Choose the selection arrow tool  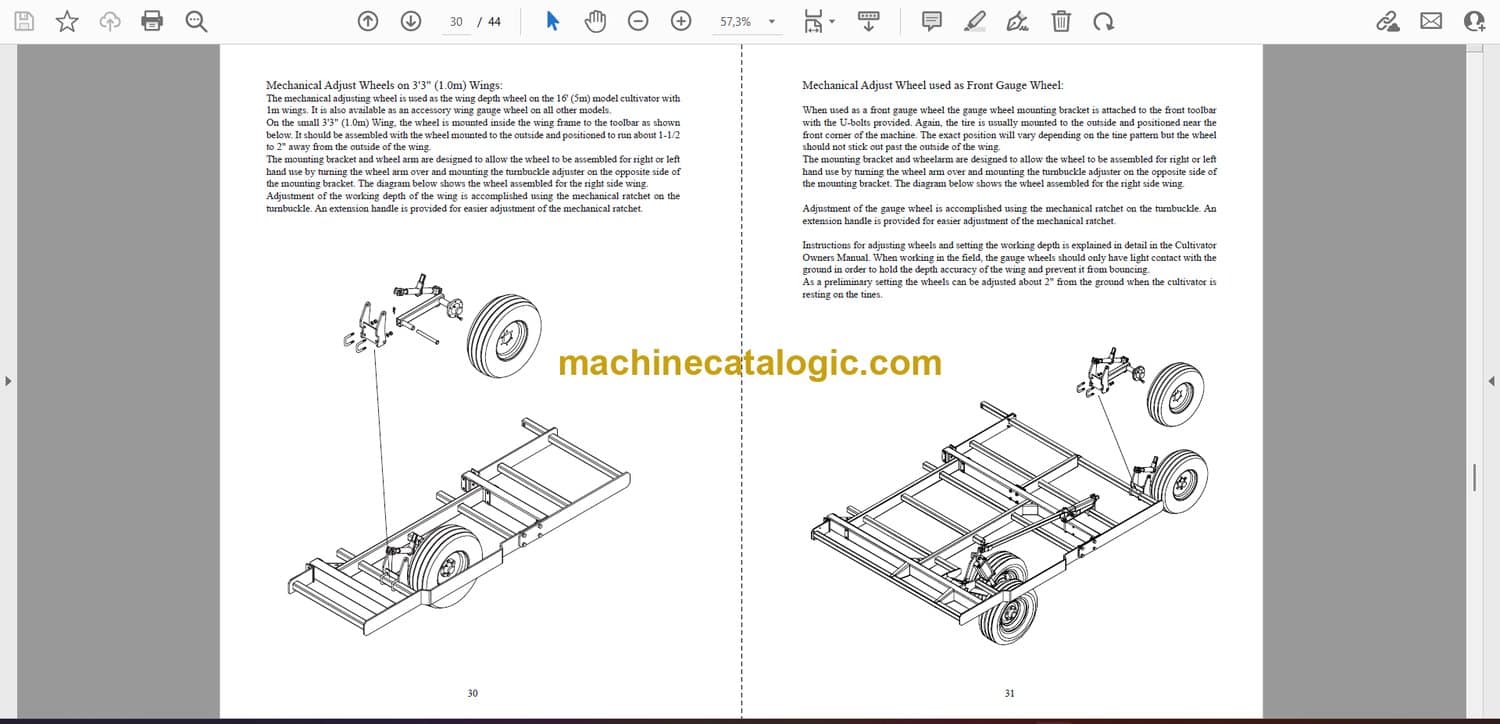pos(553,21)
